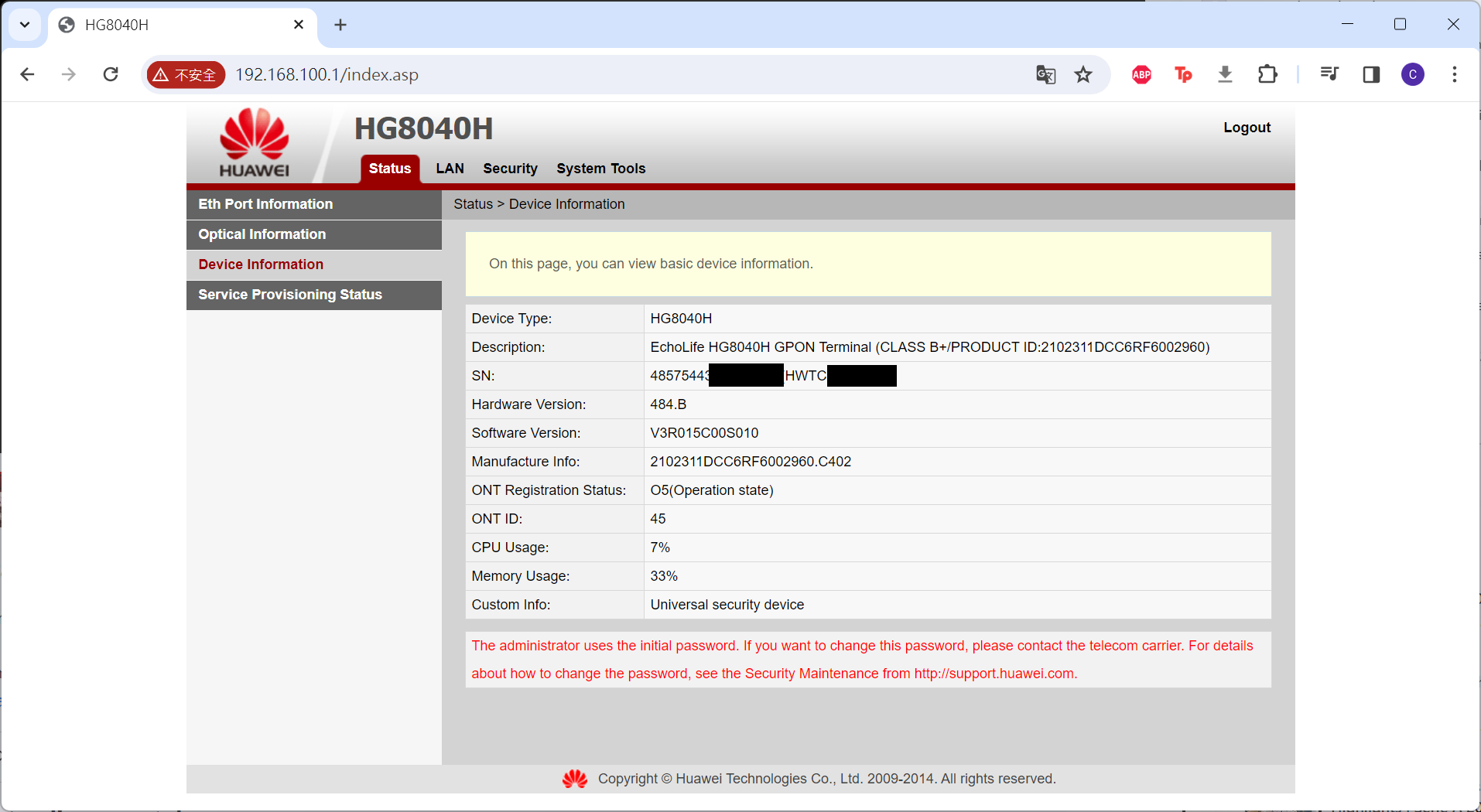Screen dimensions: 1481x812
Task: Show browser downloads
Action: click(x=1225, y=74)
